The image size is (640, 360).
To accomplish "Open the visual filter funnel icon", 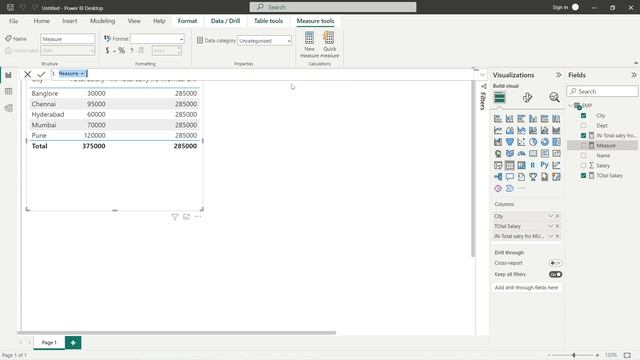I will pyautogui.click(x=175, y=217).
